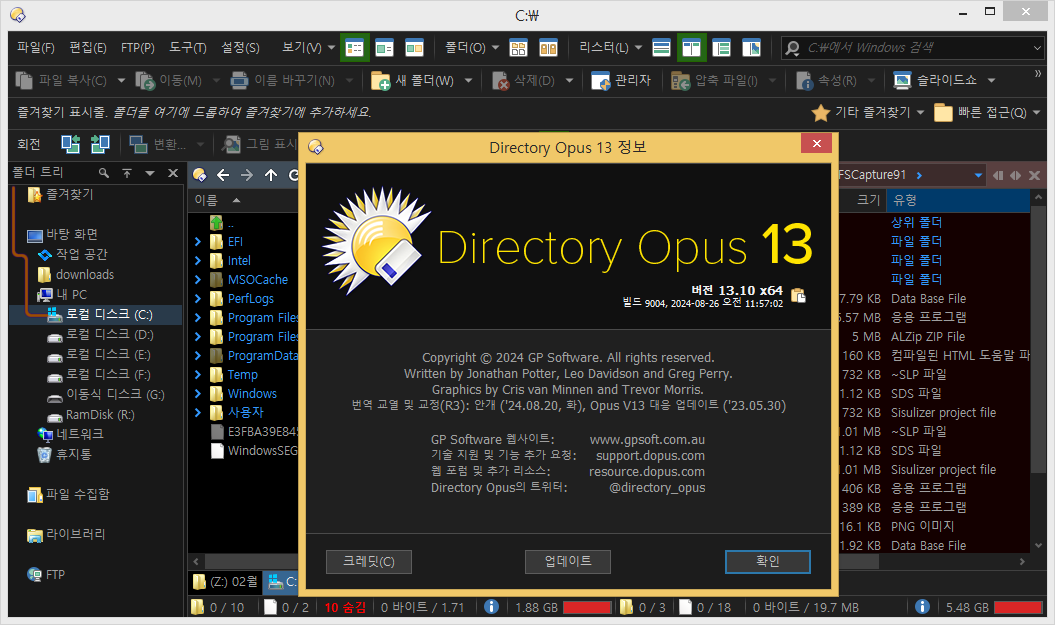Click the left pane info icon in status bar
1055x625 pixels.
(491, 607)
